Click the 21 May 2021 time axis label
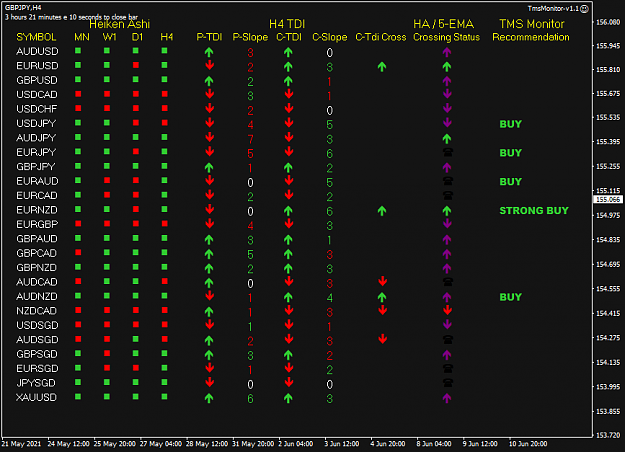Image resolution: width=625 pixels, height=452 pixels. (22, 444)
